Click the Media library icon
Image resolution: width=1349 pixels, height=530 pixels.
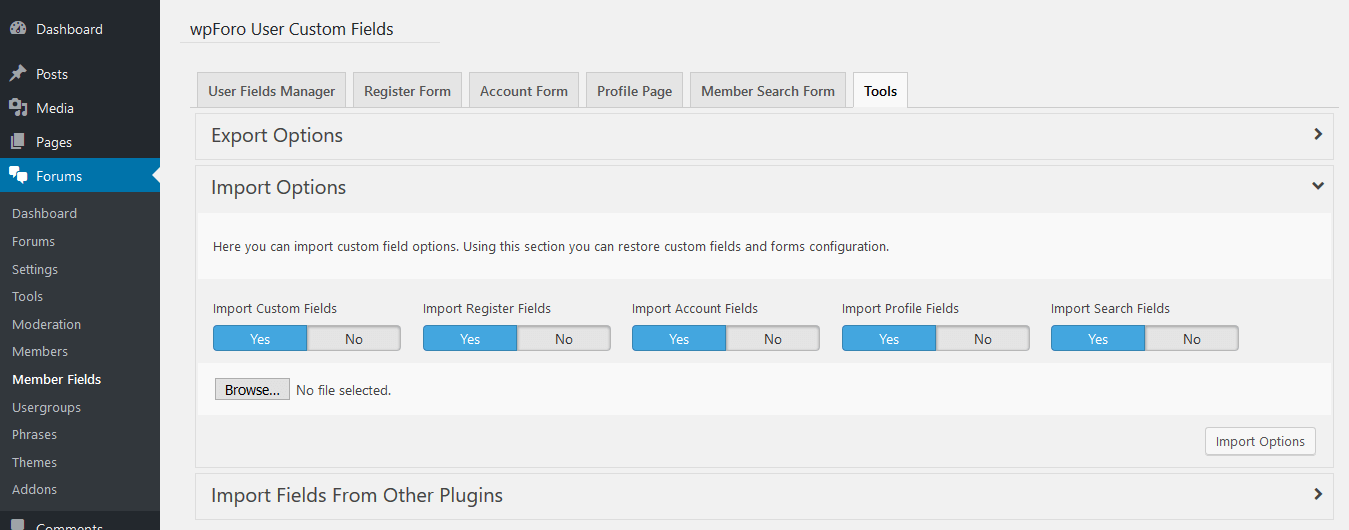coord(18,108)
